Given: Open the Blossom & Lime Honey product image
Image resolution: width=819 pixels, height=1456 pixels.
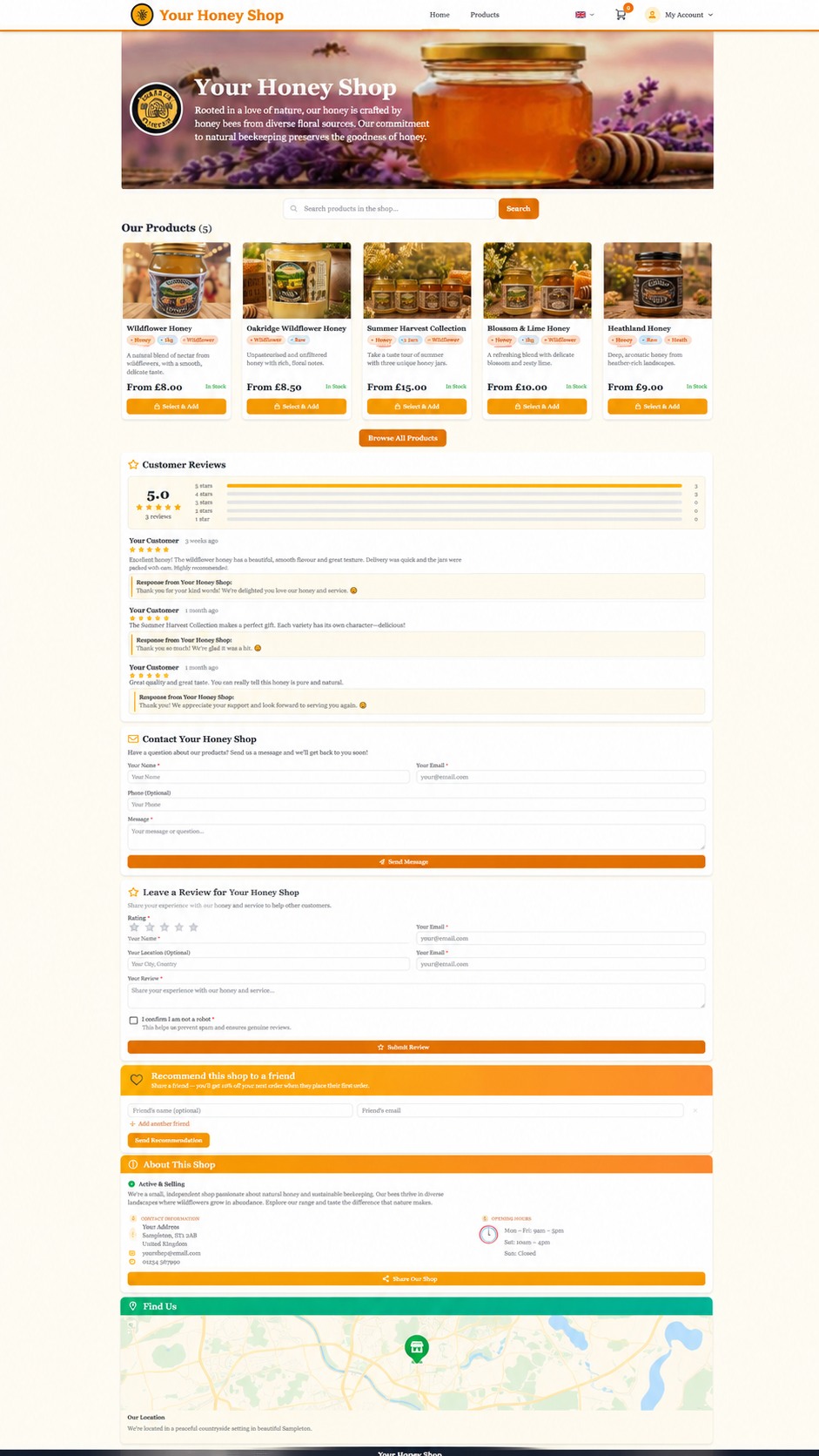Looking at the screenshot, I should 537,280.
